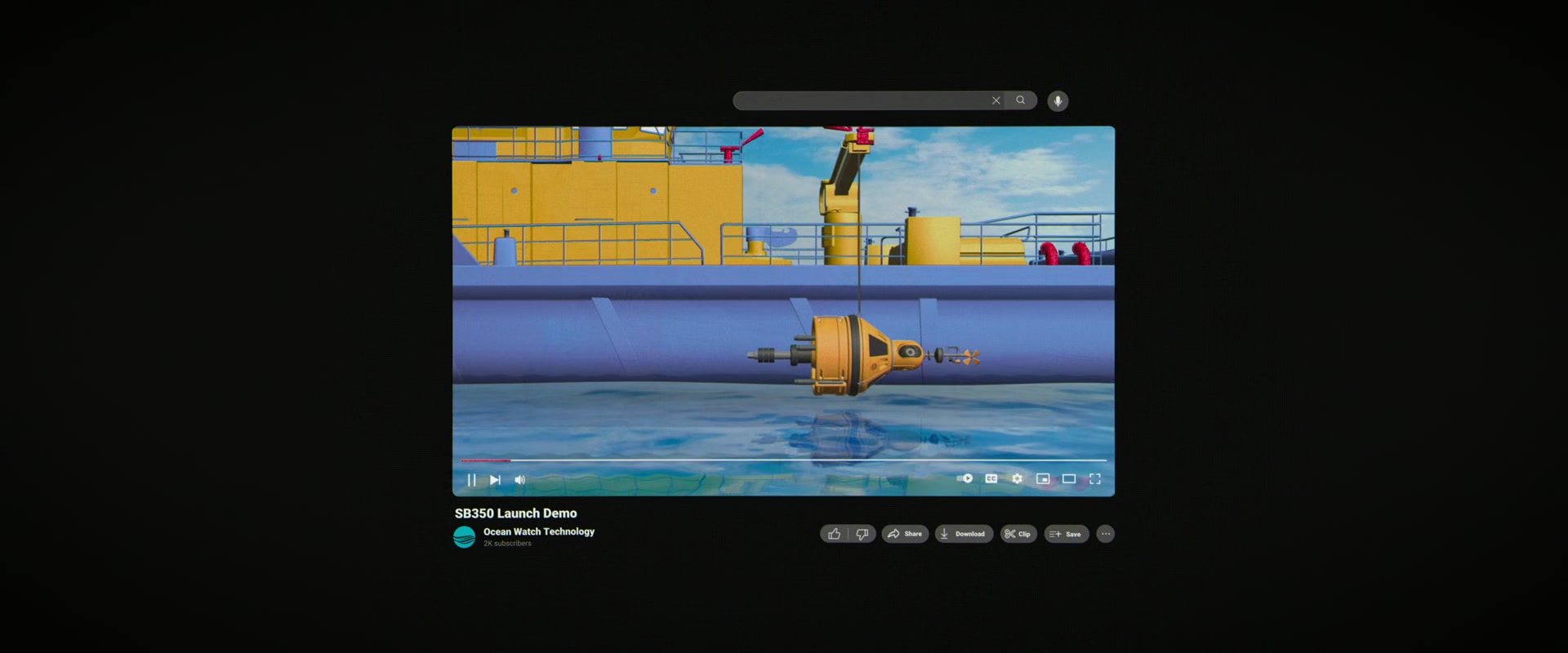Open video settings gear menu
Screen dimensions: 1568x653
coord(1017,478)
